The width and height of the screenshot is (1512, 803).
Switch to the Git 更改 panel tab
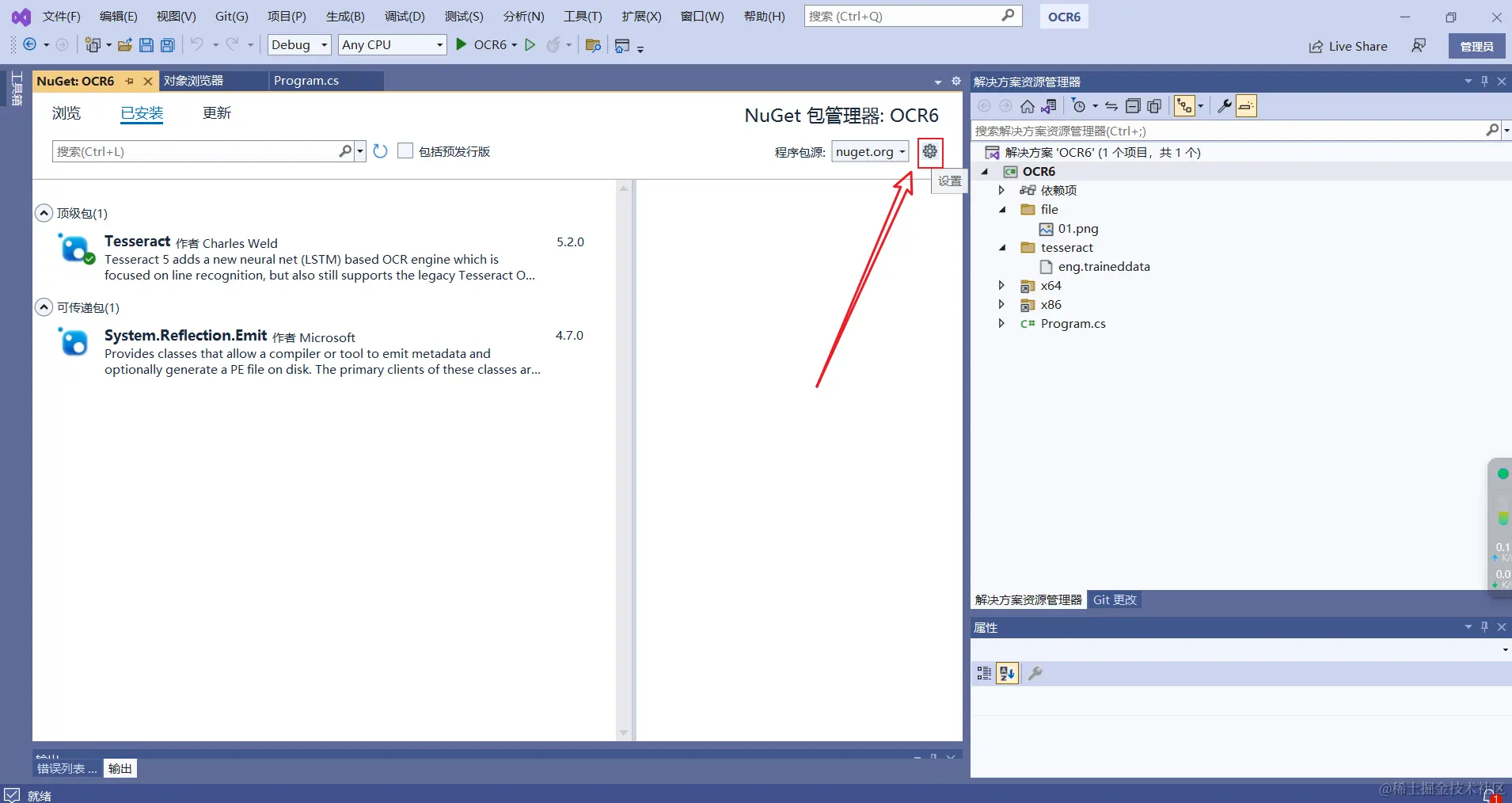tap(1115, 600)
